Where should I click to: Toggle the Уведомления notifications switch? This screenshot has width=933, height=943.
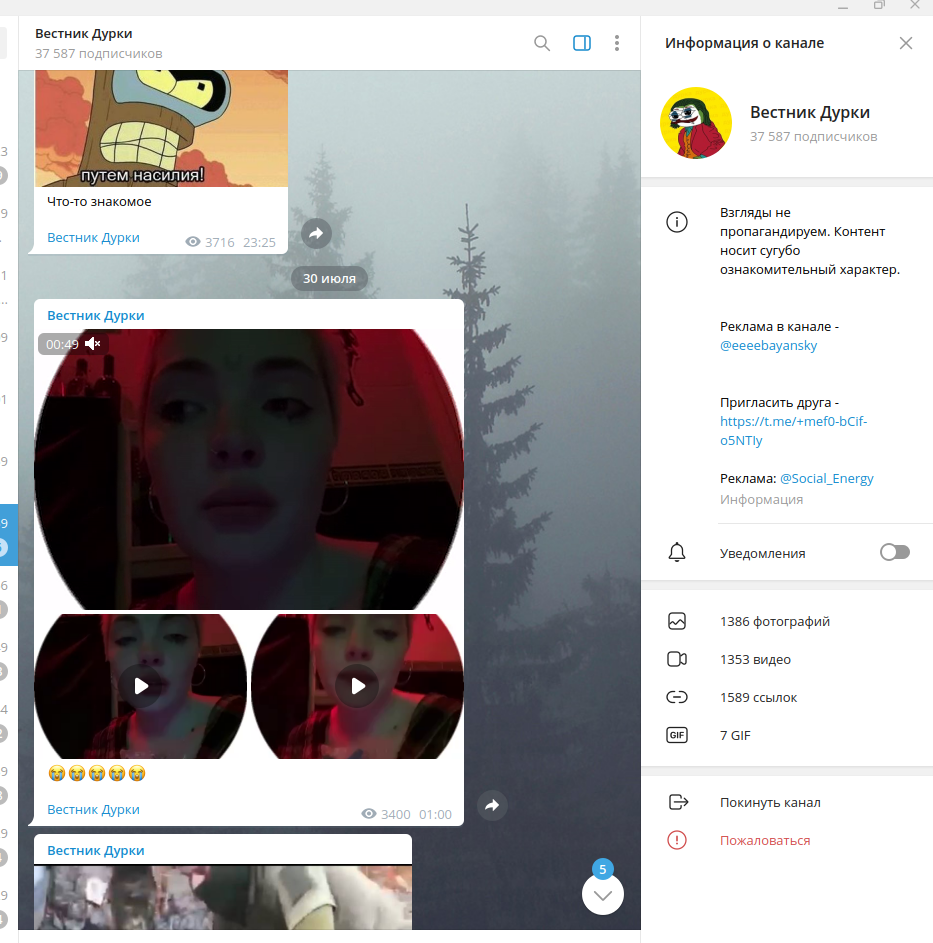coord(895,552)
